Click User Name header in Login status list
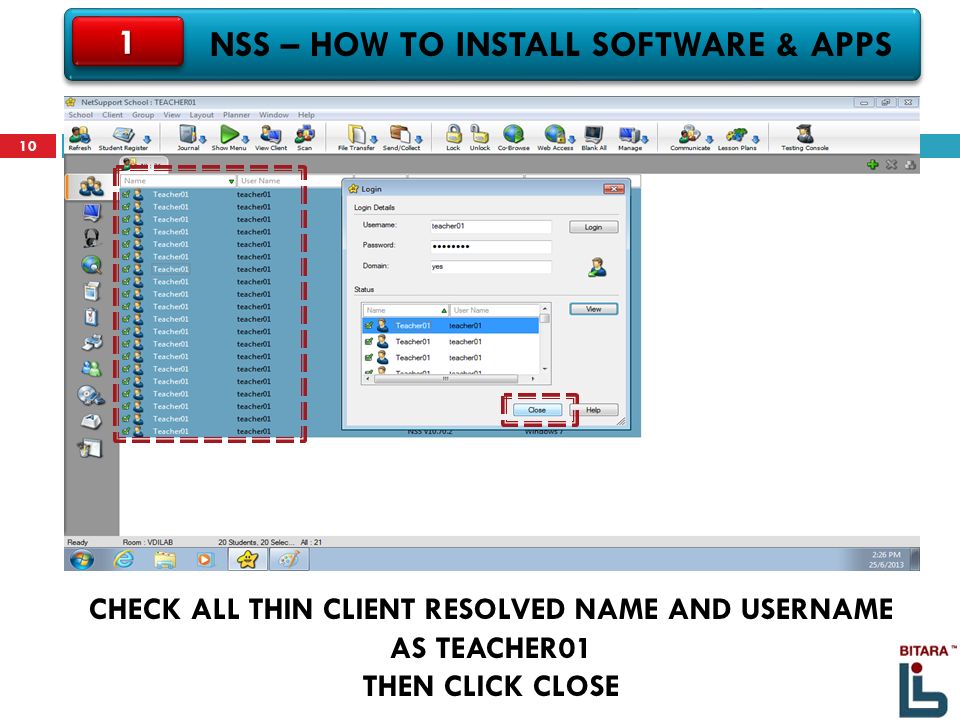960x720 pixels. (494, 310)
